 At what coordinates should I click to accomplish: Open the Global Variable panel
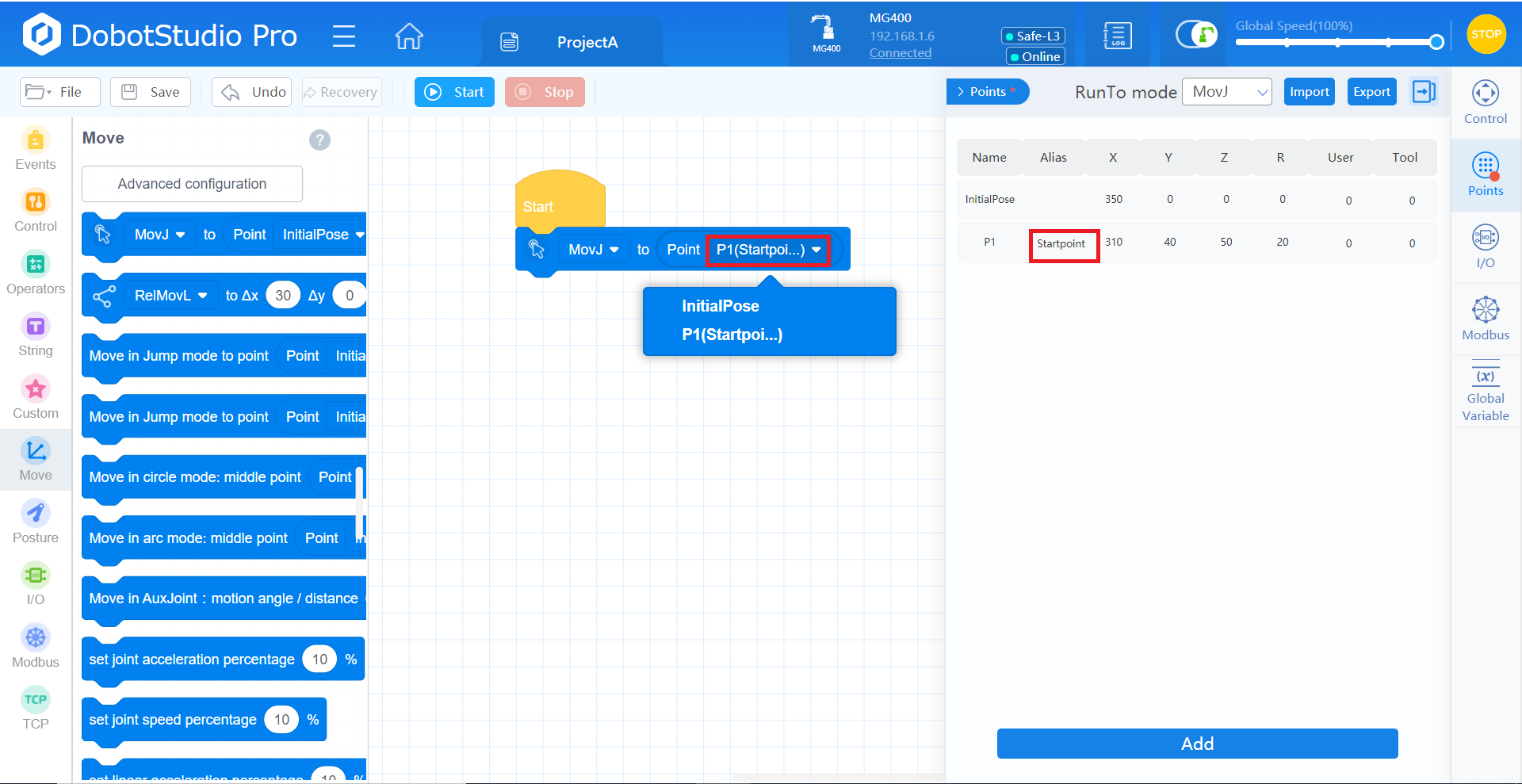point(1485,388)
